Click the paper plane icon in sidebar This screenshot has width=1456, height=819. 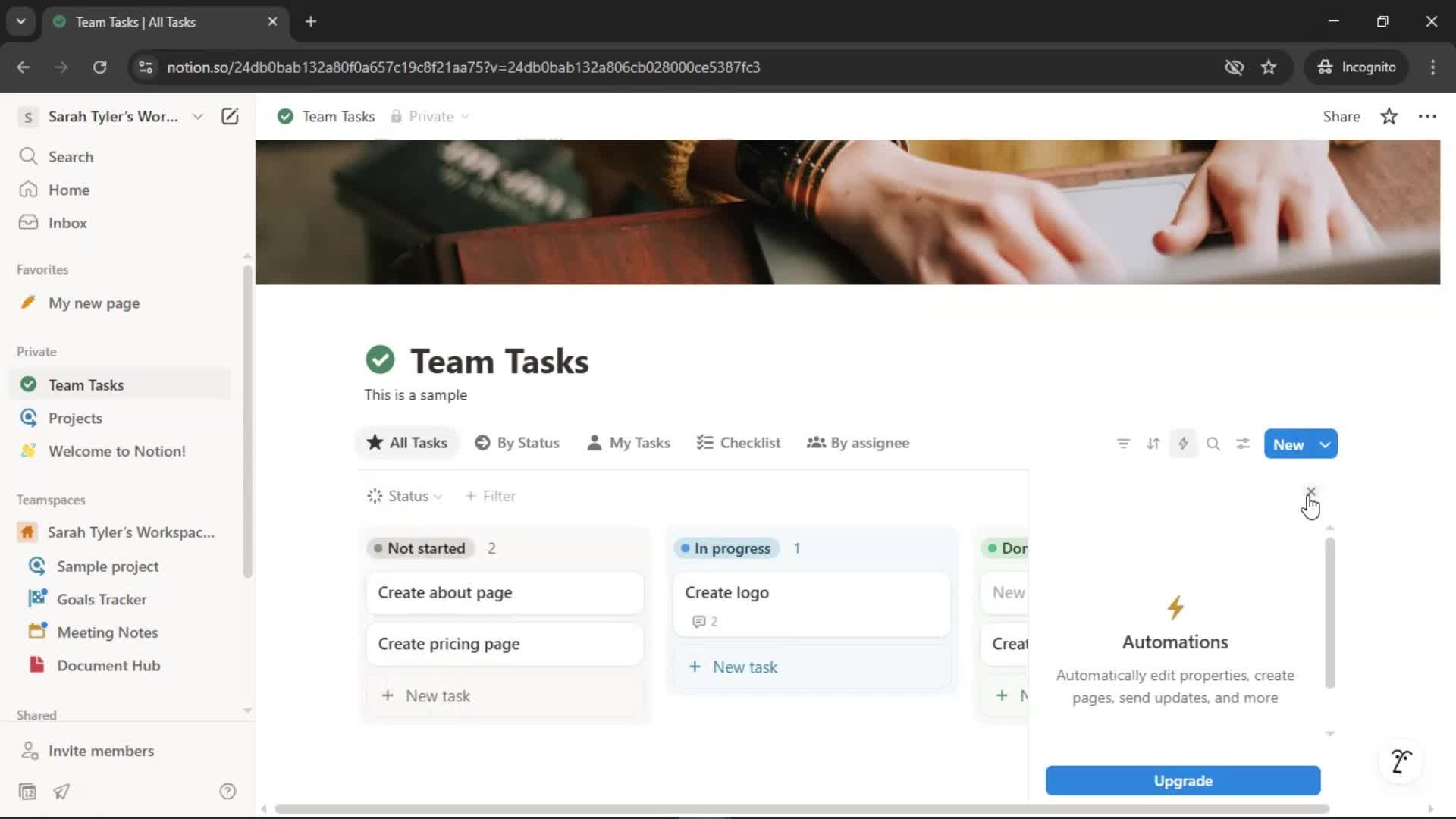(x=61, y=792)
